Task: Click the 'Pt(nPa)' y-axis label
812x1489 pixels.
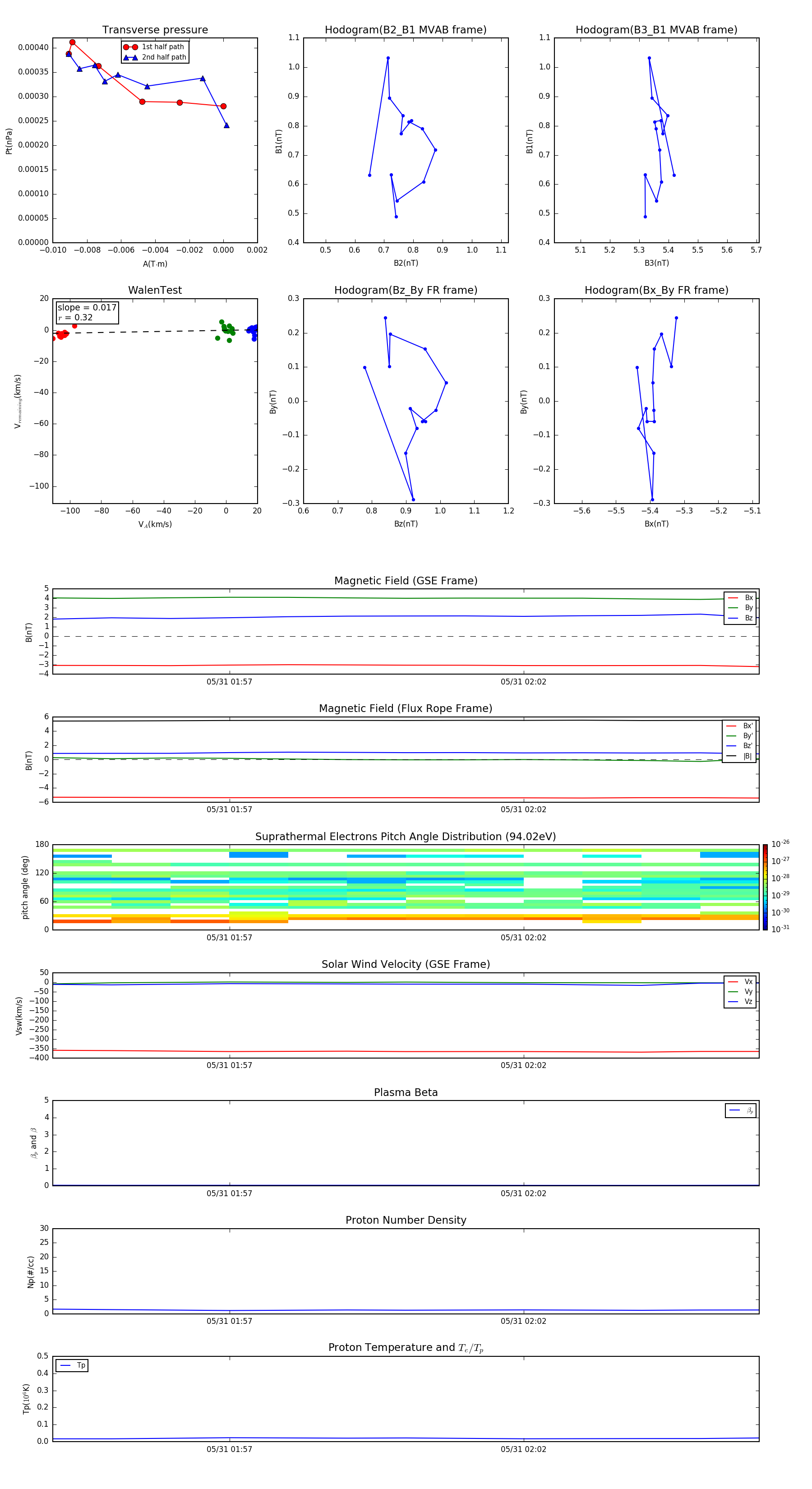Action: (x=9, y=140)
